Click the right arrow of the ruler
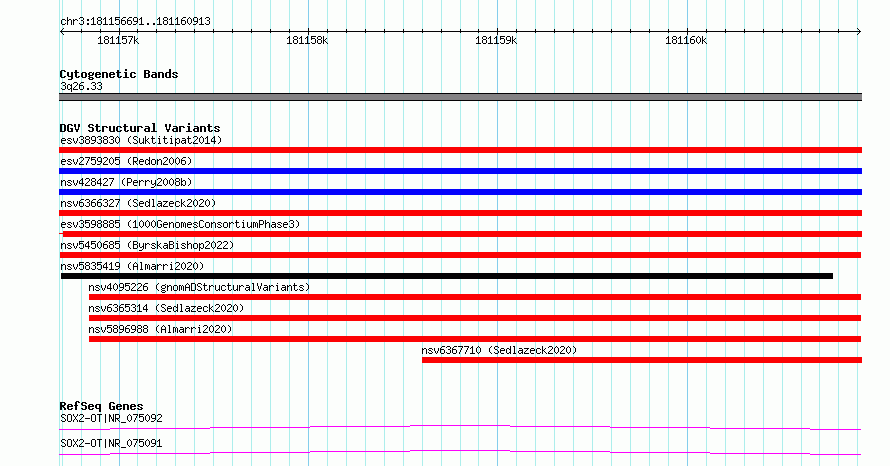 pyautogui.click(x=859, y=32)
